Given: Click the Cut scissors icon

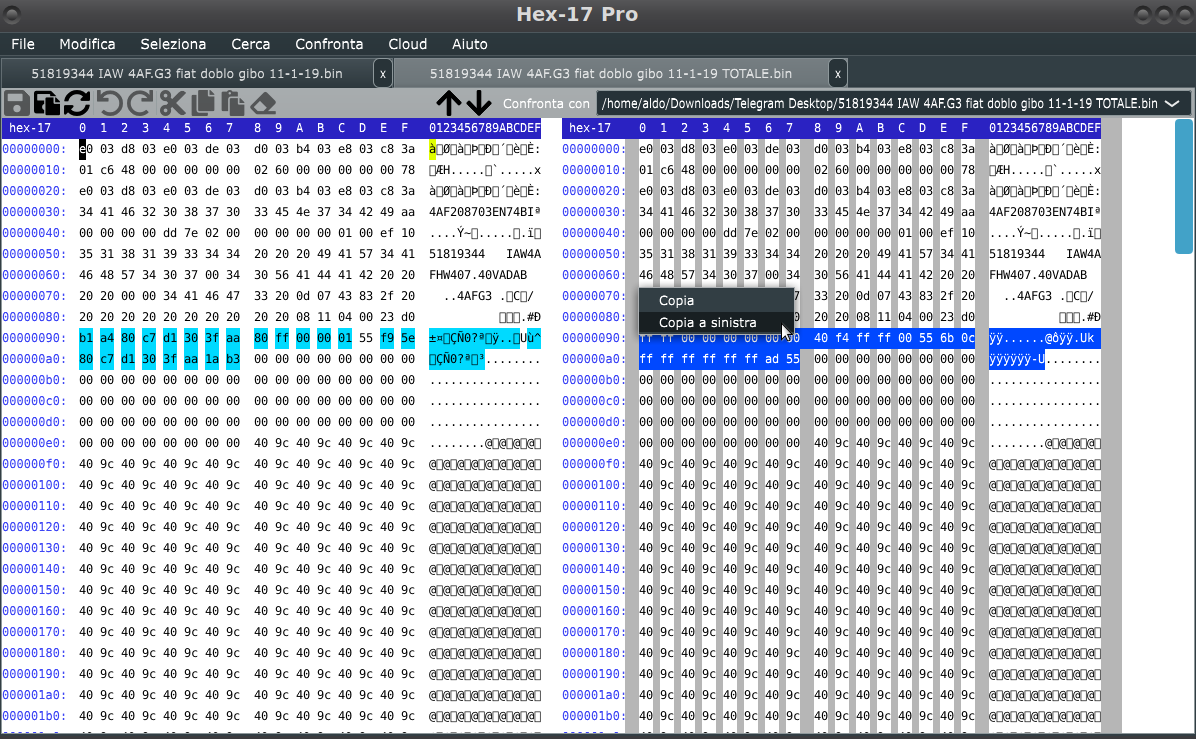Looking at the screenshot, I should click(172, 103).
